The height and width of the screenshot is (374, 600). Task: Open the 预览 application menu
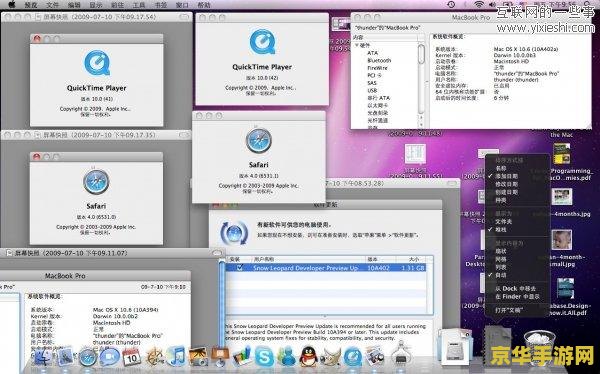(31, 5)
